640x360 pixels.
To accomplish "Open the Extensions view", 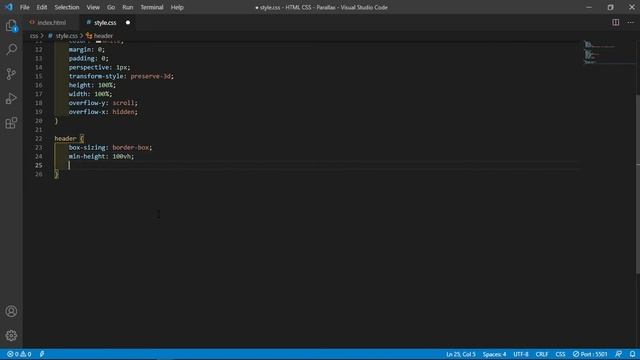I will pyautogui.click(x=11, y=123).
